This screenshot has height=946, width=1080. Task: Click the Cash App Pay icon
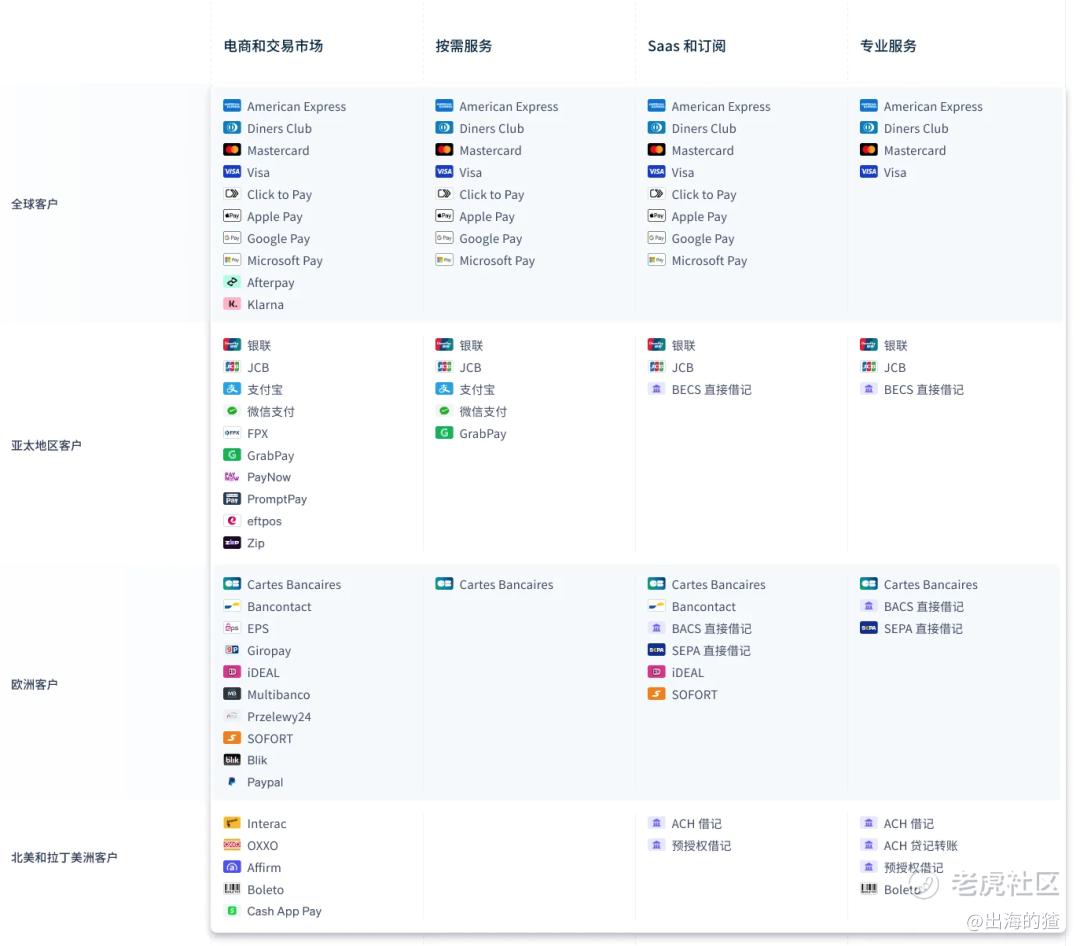[x=232, y=911]
